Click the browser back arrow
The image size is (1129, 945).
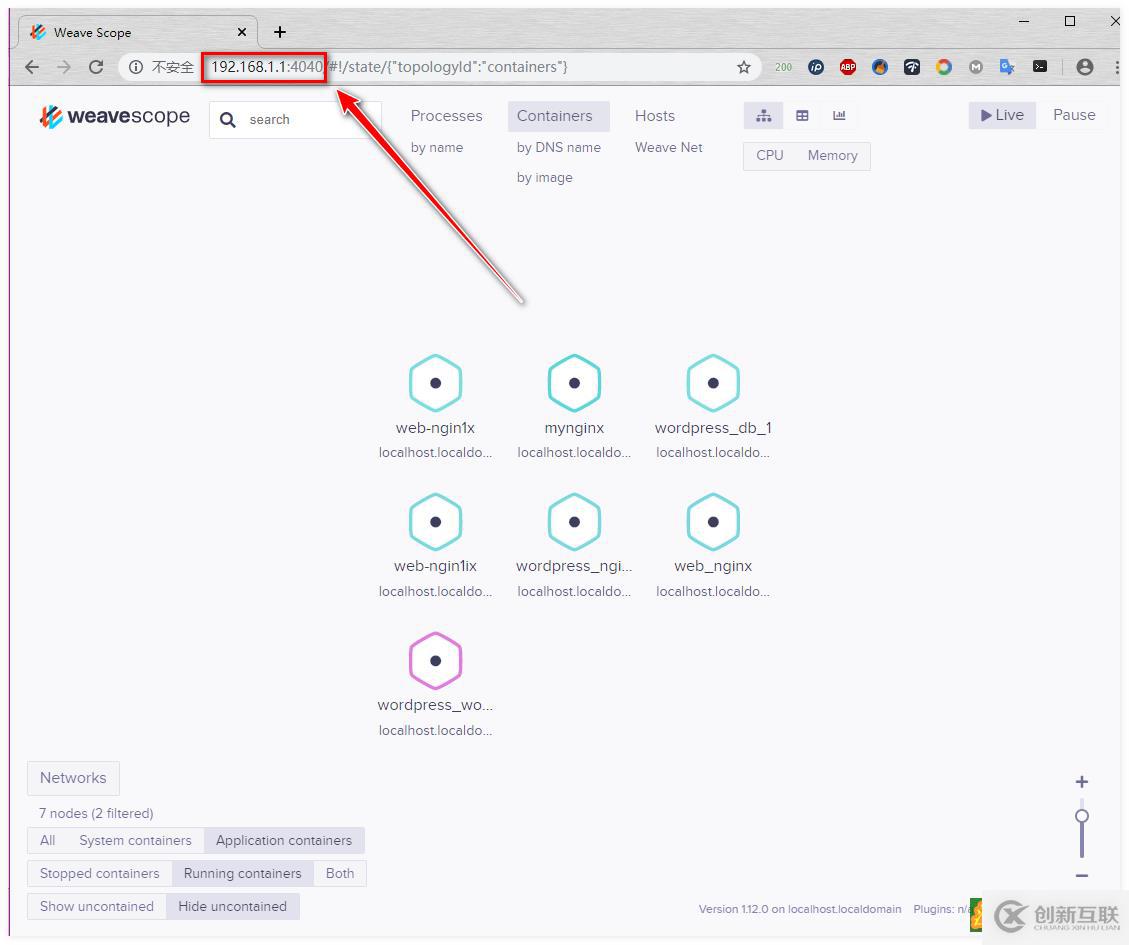point(32,67)
